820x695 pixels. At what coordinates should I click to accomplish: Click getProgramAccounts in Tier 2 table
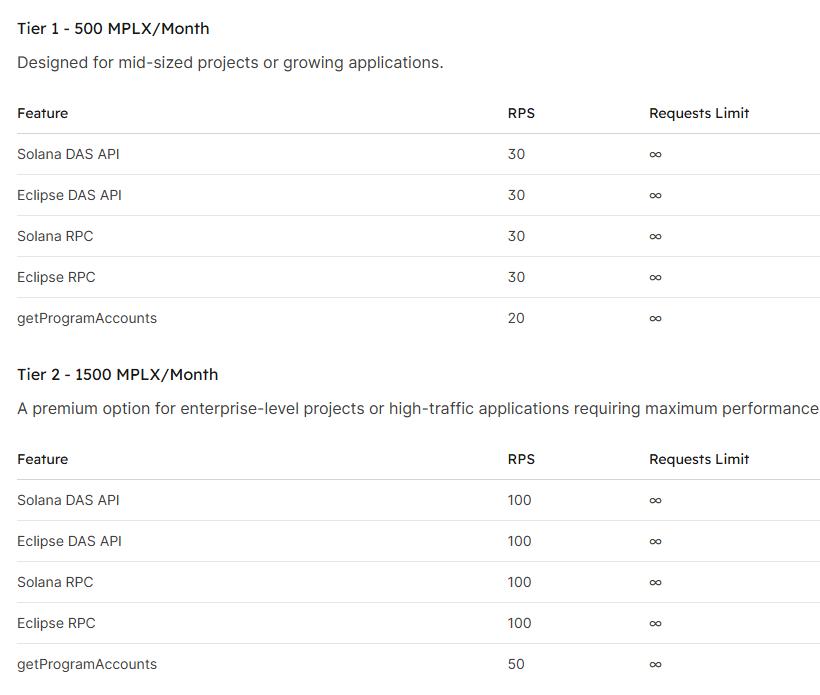click(87, 664)
